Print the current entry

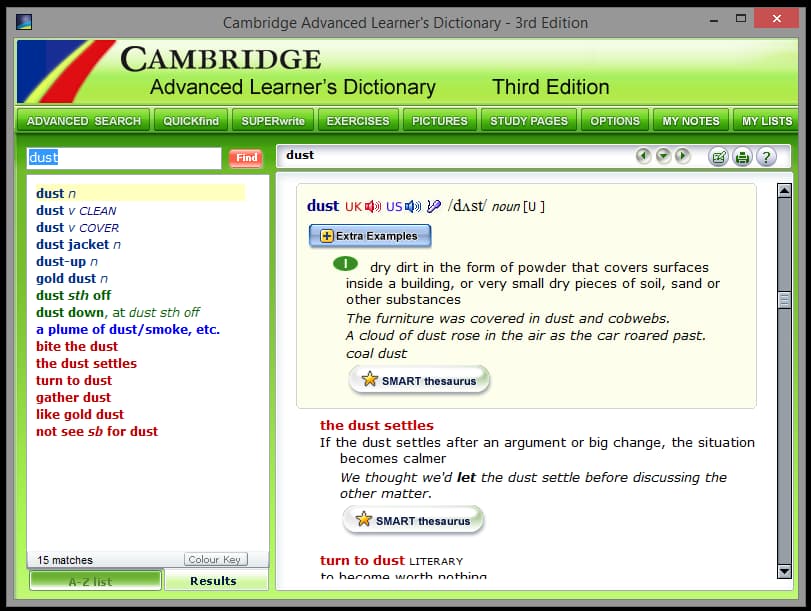pyautogui.click(x=742, y=157)
